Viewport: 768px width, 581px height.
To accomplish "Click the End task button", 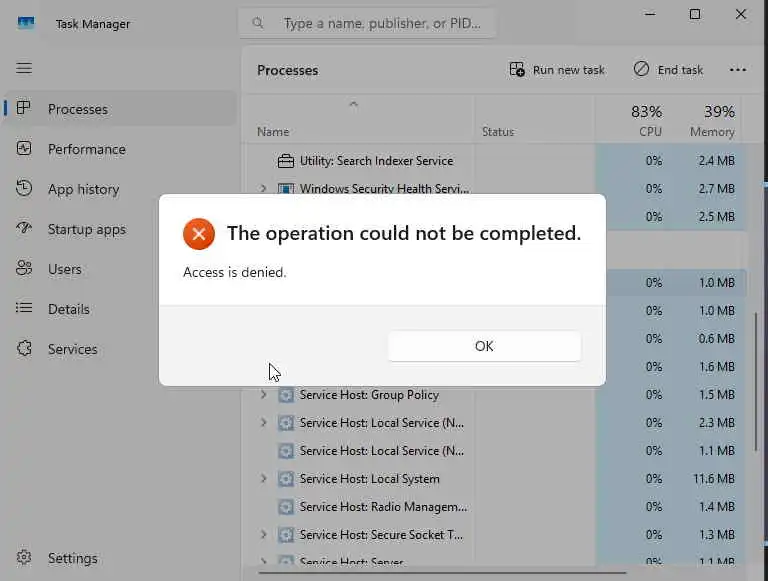I will tap(668, 70).
